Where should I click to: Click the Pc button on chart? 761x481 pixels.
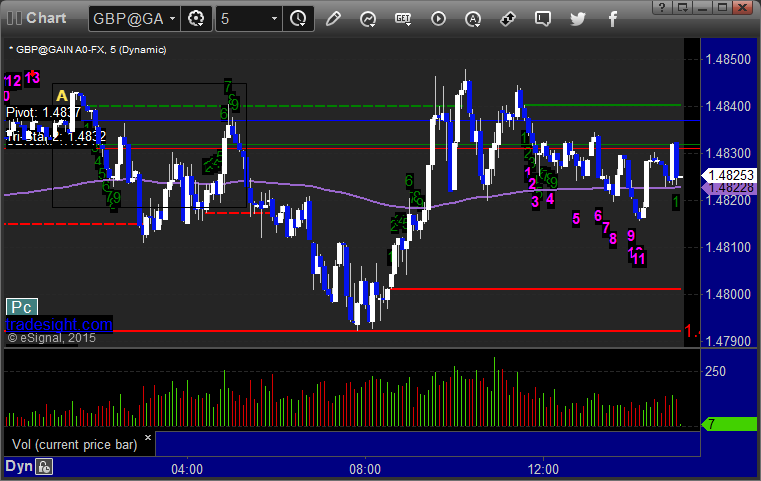point(22,307)
